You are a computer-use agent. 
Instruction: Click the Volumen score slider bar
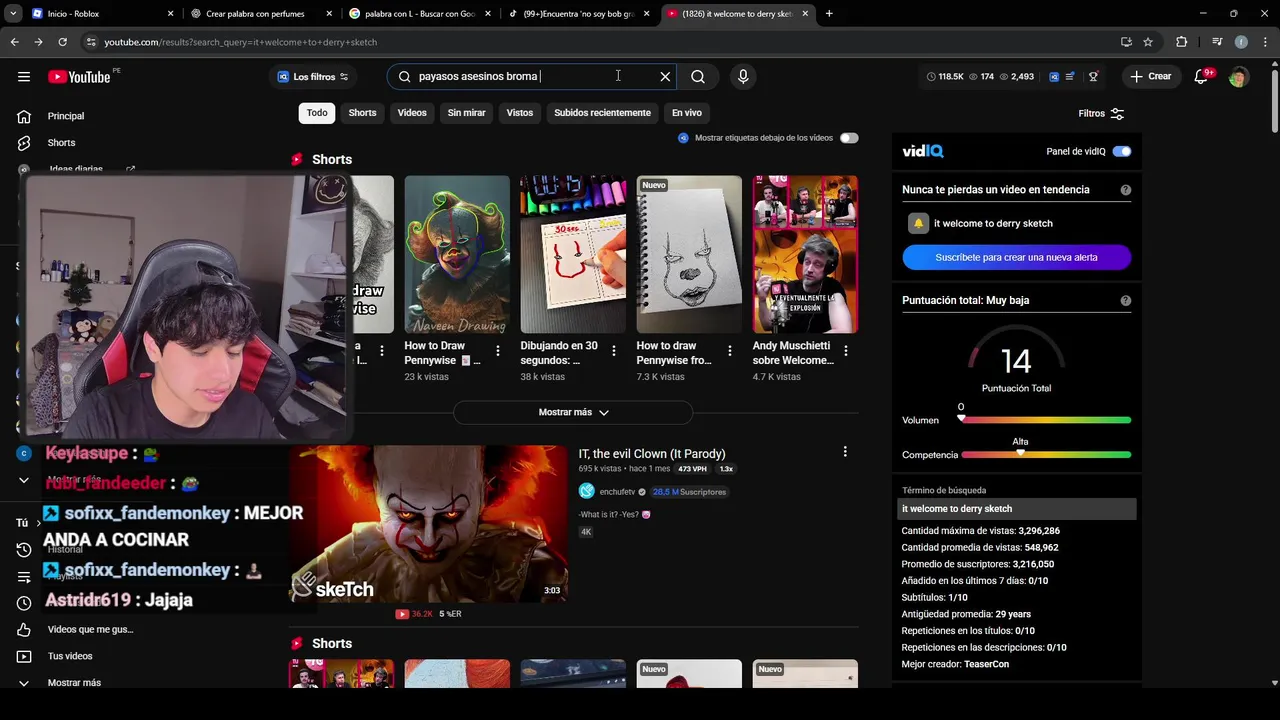(1046, 420)
